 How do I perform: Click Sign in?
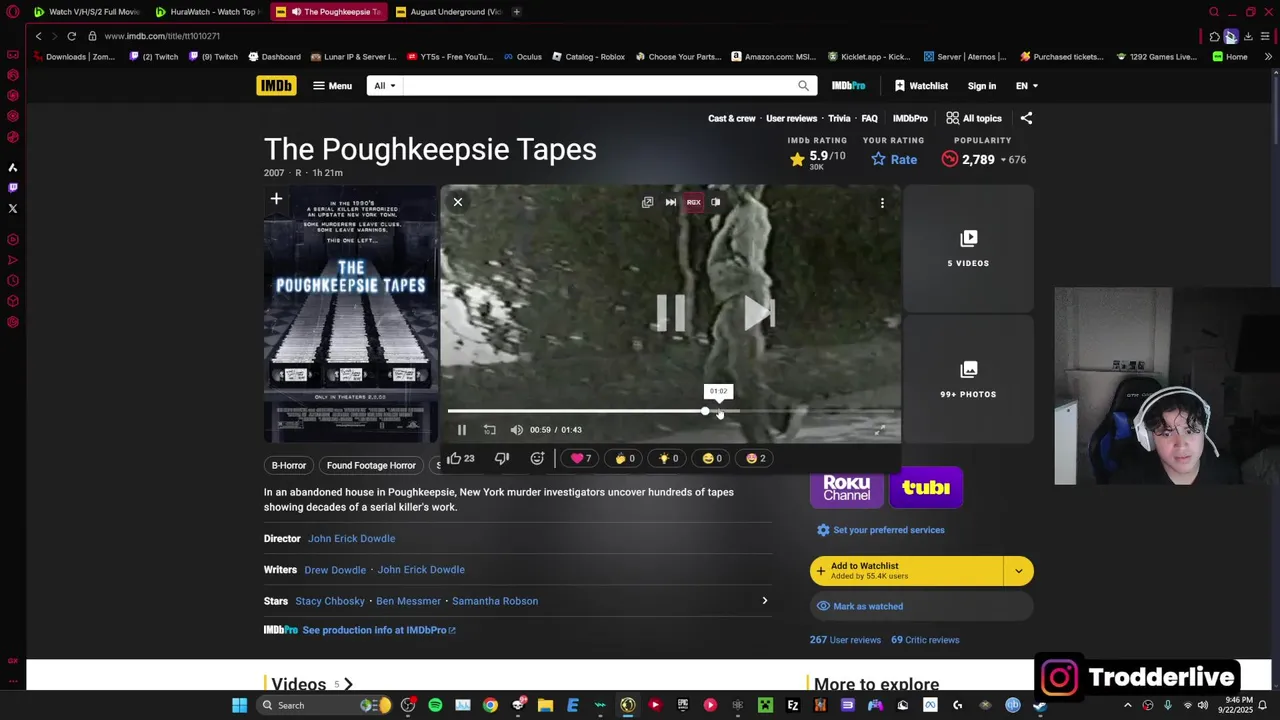982,86
